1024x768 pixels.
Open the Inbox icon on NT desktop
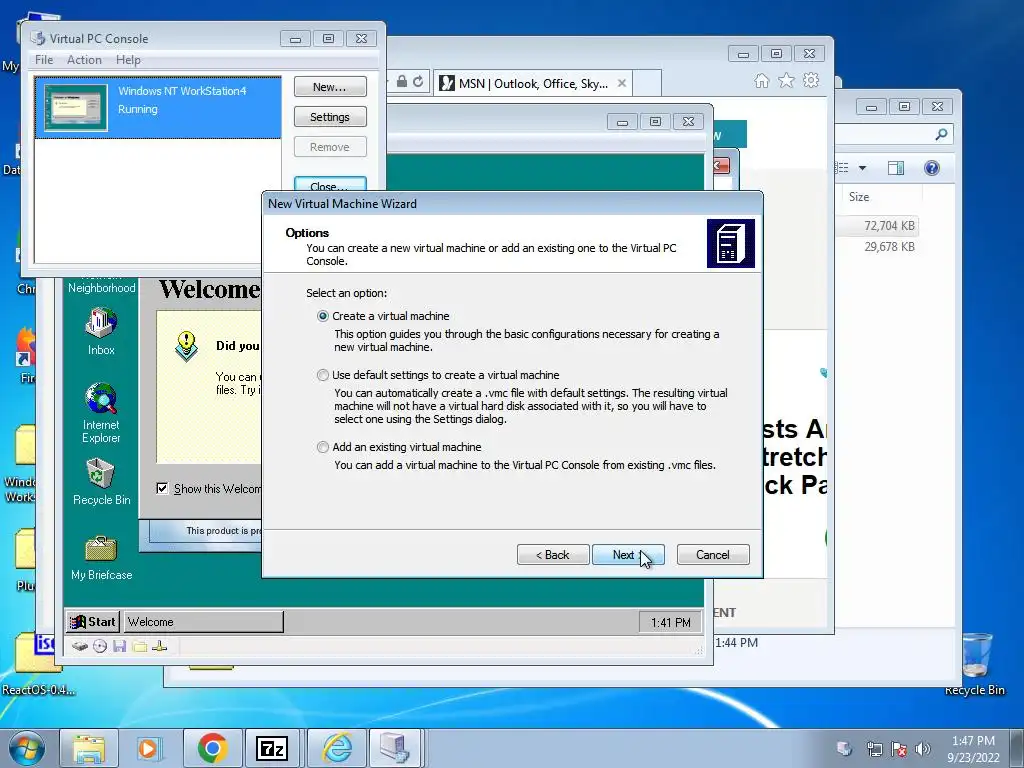click(x=101, y=331)
